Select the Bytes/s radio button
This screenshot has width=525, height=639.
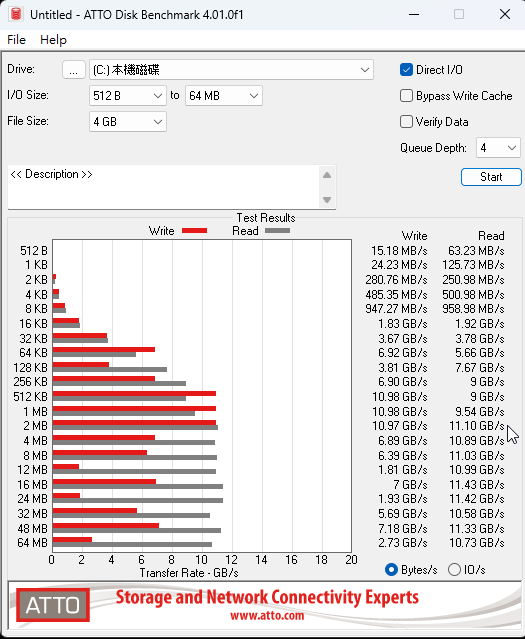[391, 569]
